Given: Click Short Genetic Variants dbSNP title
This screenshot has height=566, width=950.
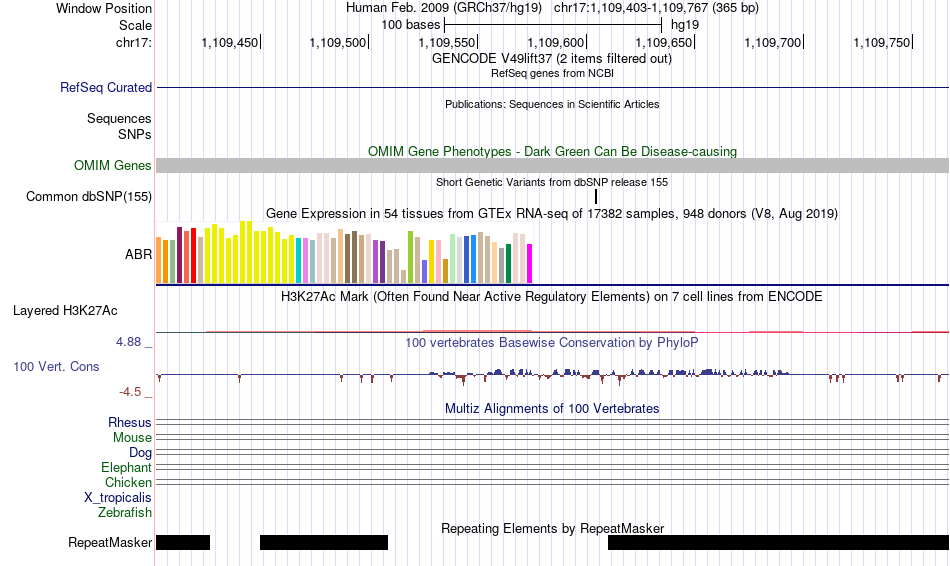Looking at the screenshot, I should point(552,182).
